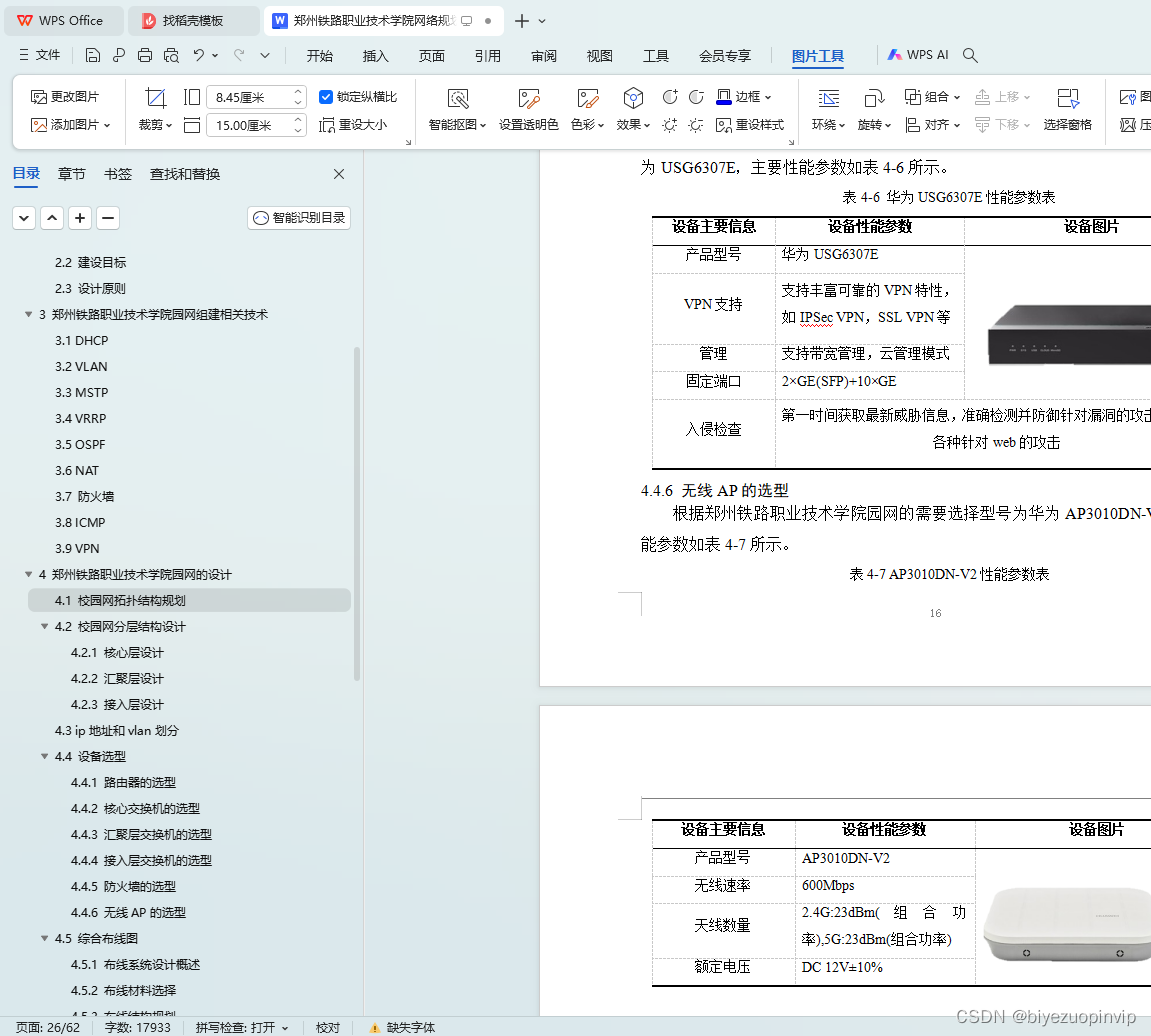Open 选择窗格 selection pane
Viewport: 1151px width, 1036px height.
(x=1067, y=110)
